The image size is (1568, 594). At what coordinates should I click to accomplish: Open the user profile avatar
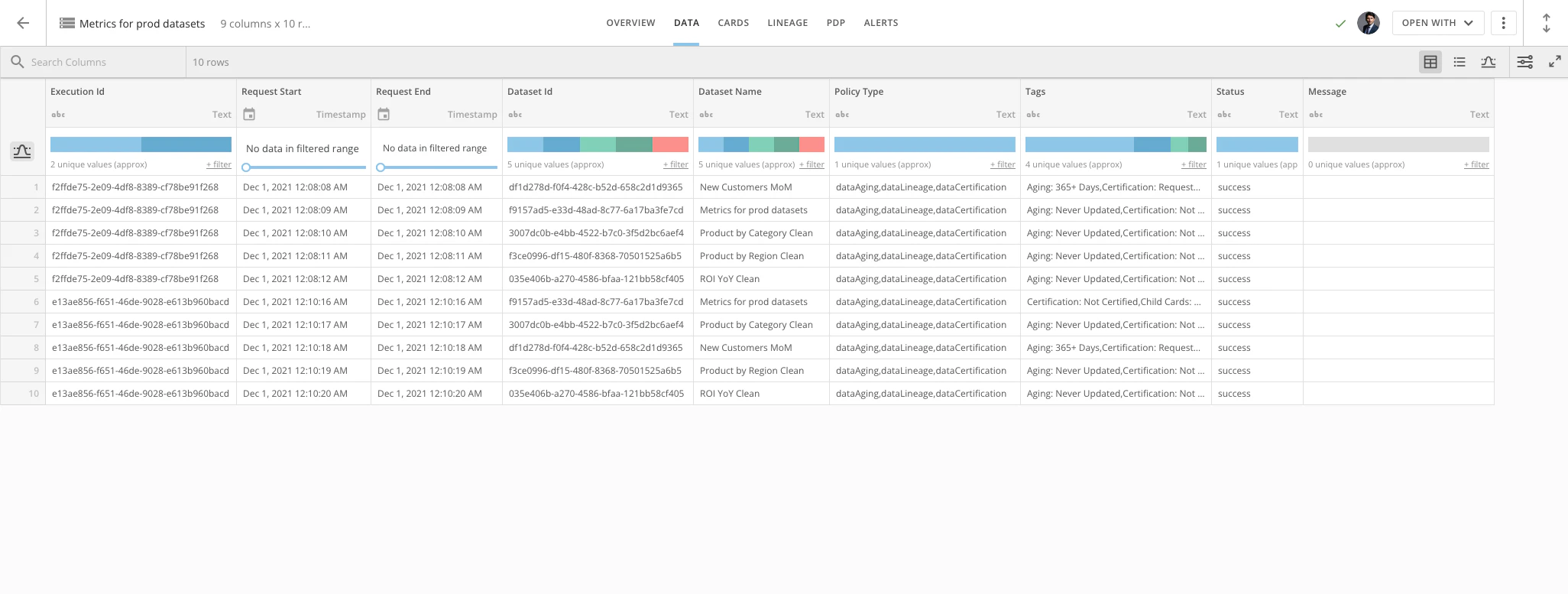(x=1369, y=23)
